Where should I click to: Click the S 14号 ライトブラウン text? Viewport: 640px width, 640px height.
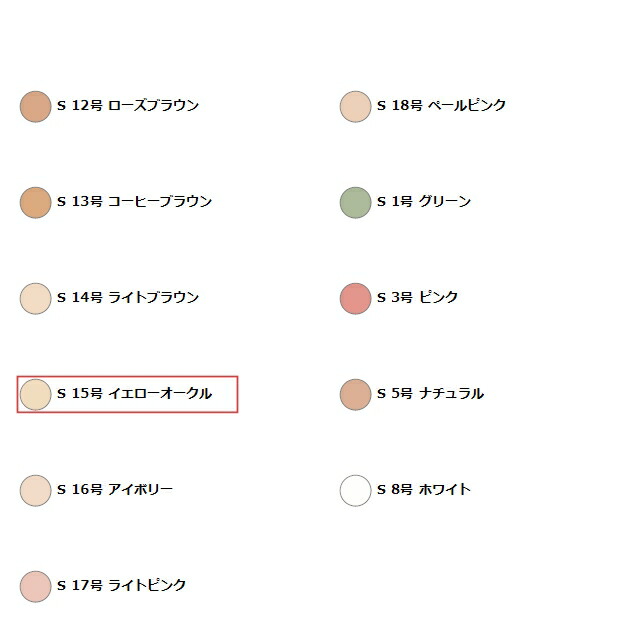[x=128, y=298]
